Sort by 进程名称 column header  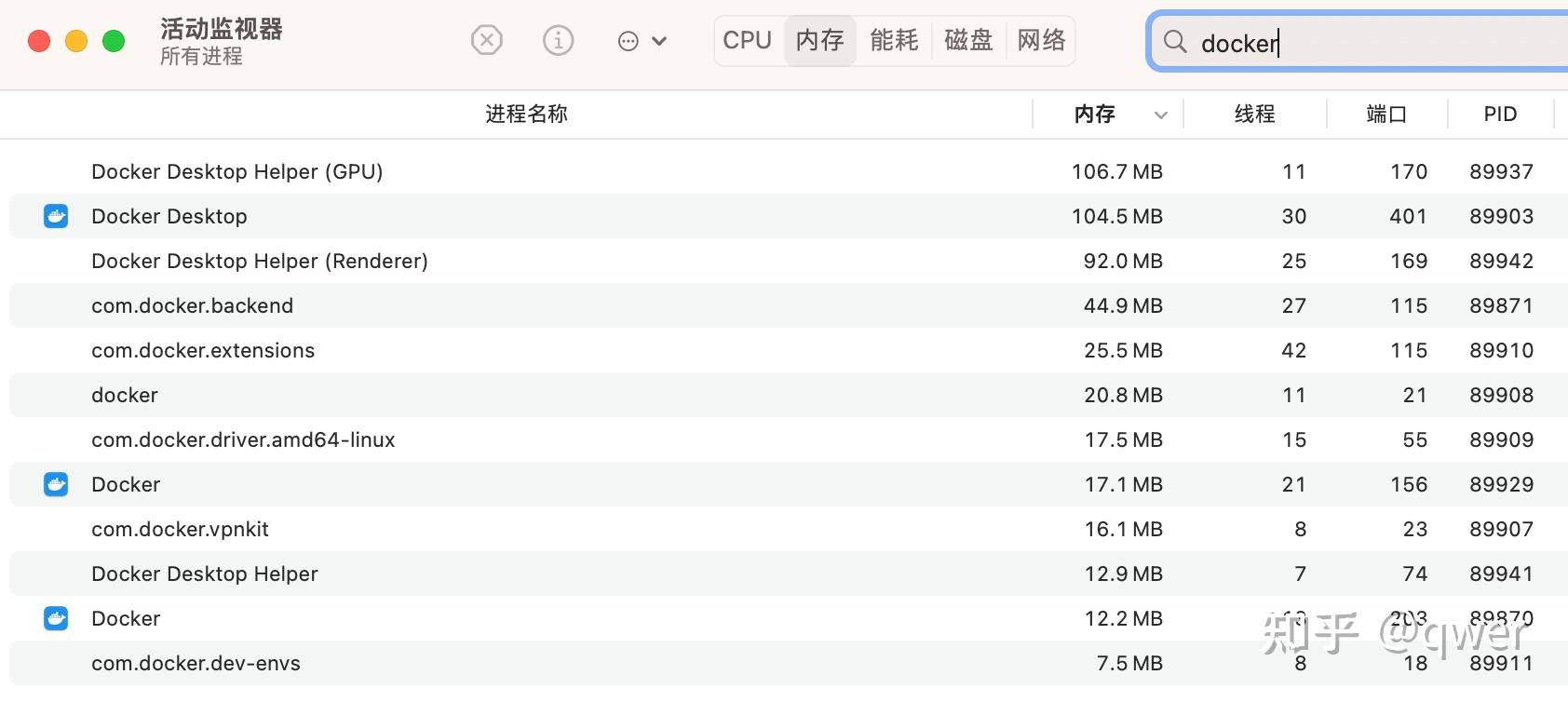pos(526,114)
